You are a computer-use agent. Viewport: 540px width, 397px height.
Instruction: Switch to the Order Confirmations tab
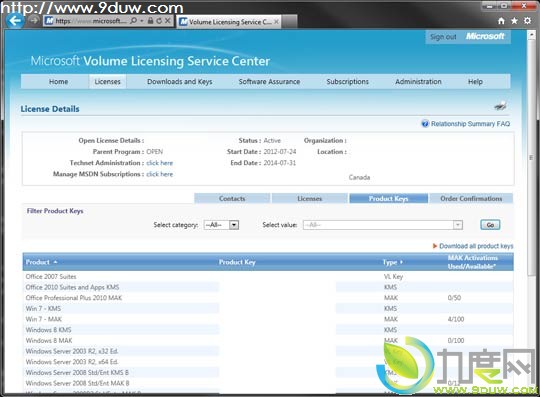[471, 198]
